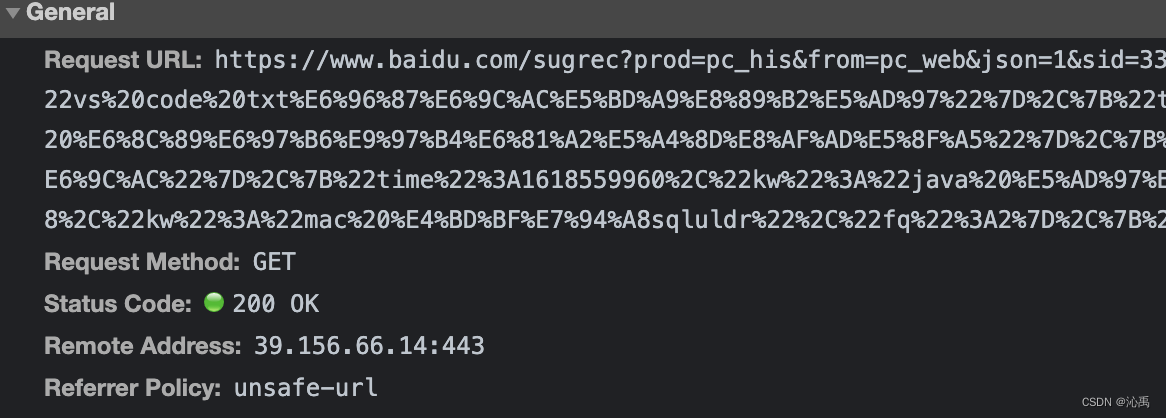1166x418 pixels.
Task: Click the General section header label
Action: coord(71,12)
